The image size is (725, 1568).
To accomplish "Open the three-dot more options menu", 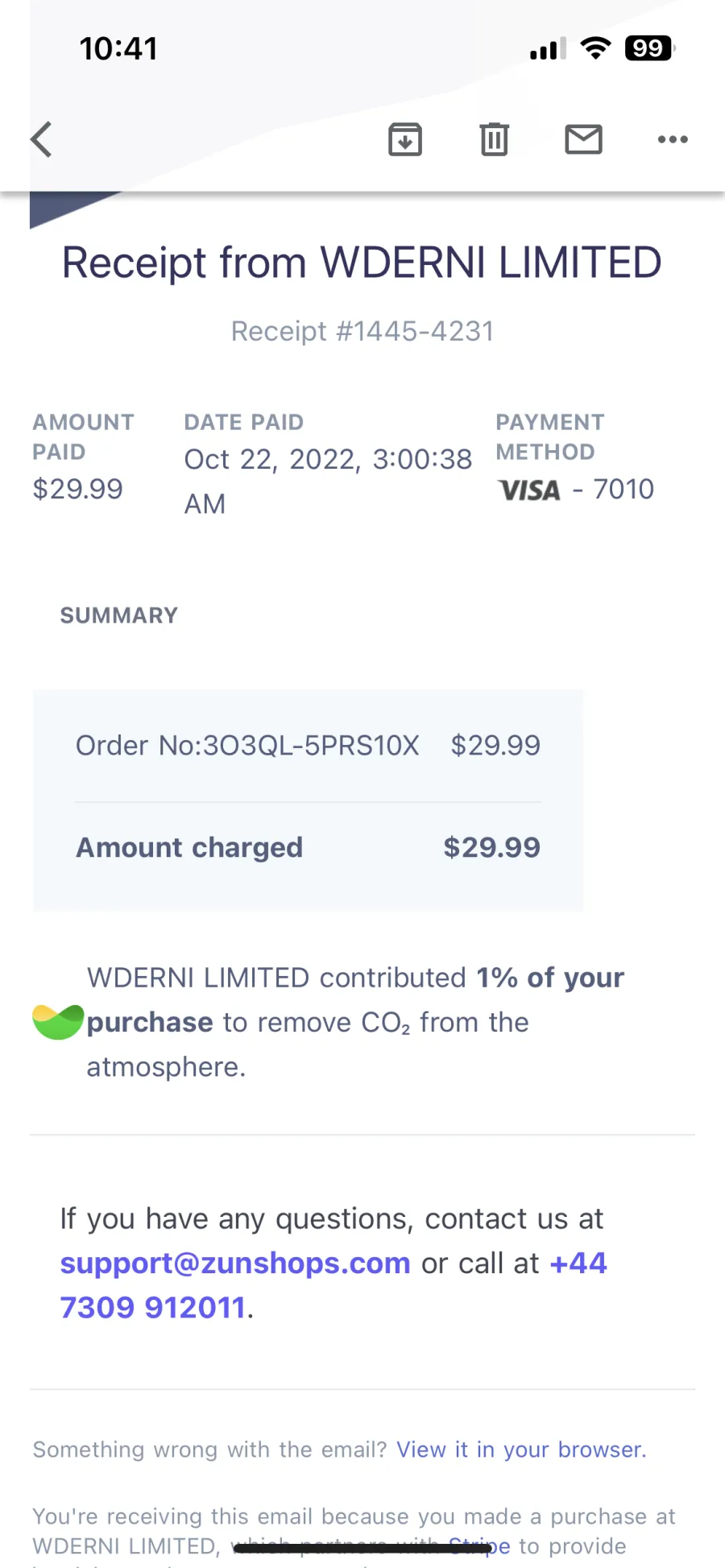I will 673,139.
